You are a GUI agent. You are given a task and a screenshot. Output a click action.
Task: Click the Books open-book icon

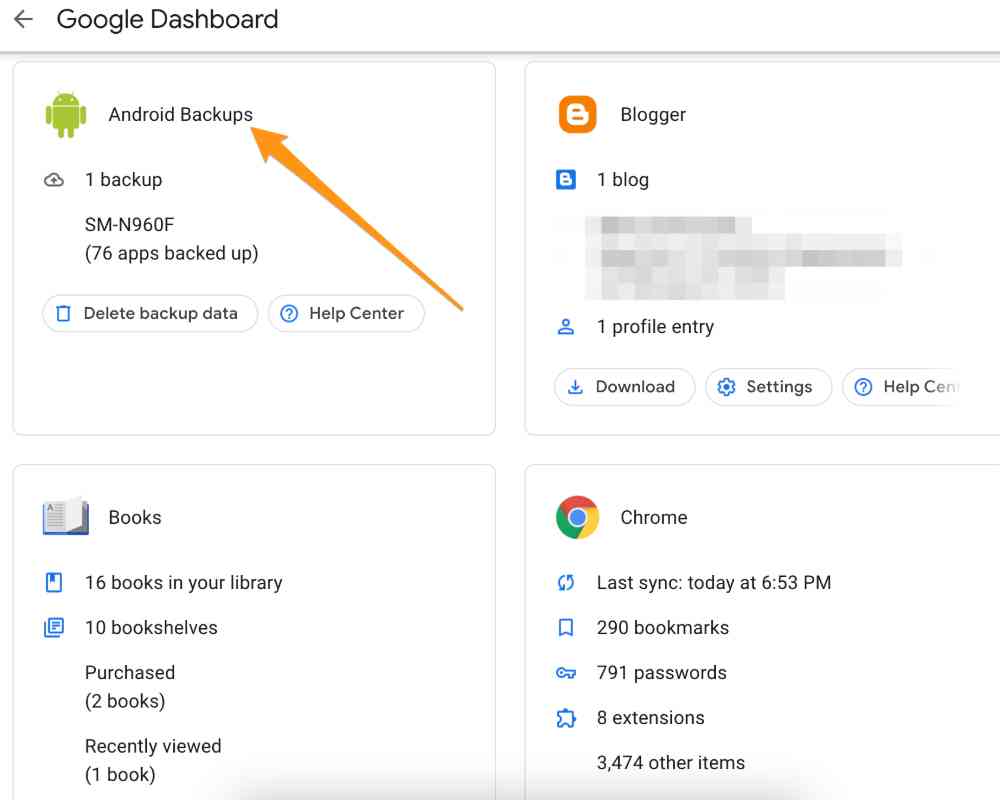click(x=66, y=516)
